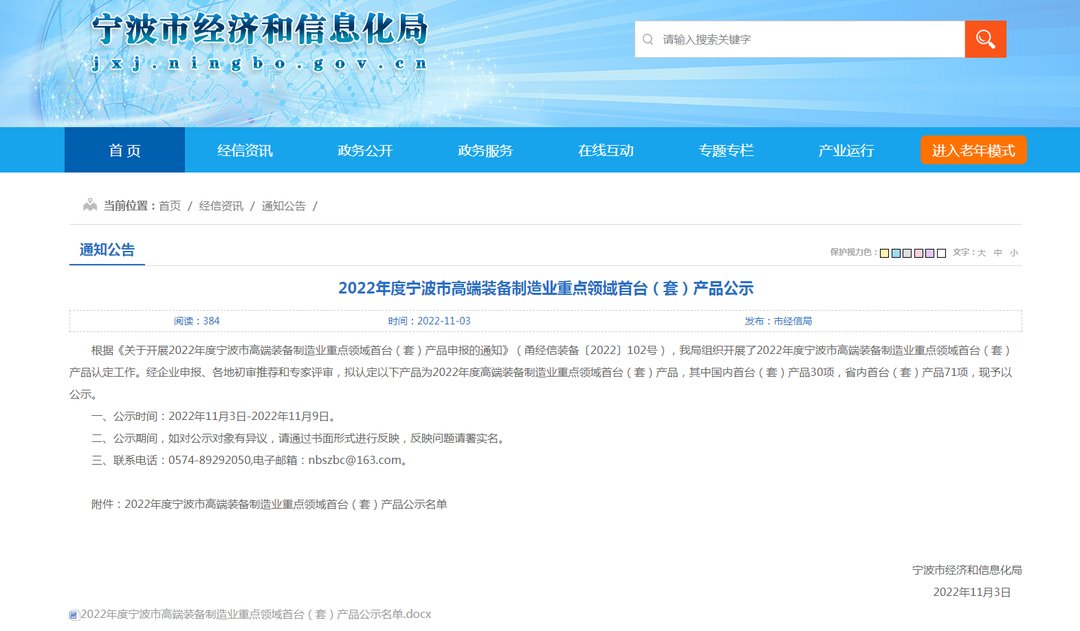Go to 首页 in the navigation bar

click(x=125, y=150)
